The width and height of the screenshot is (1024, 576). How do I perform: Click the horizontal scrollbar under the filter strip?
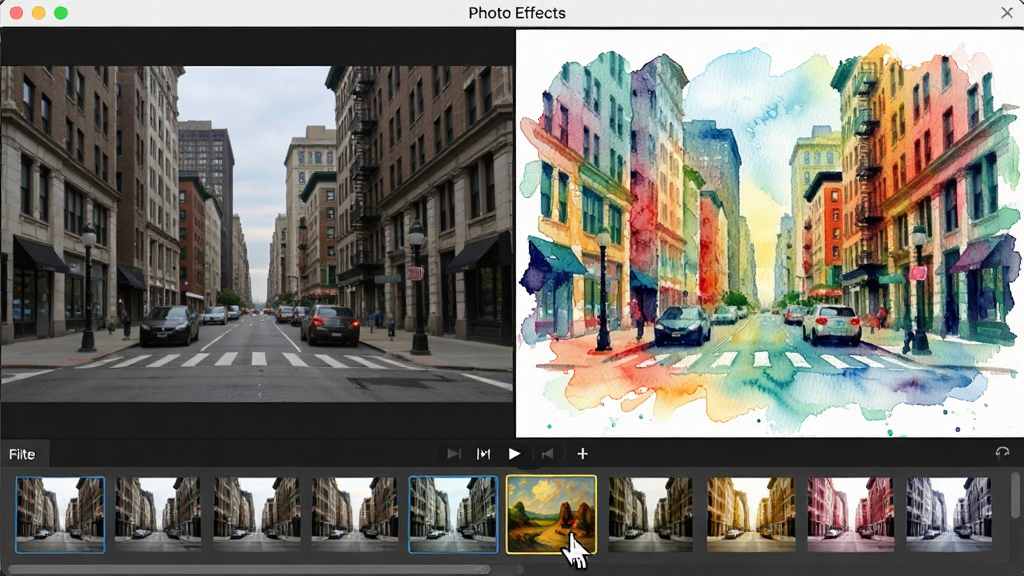pyautogui.click(x=248, y=569)
